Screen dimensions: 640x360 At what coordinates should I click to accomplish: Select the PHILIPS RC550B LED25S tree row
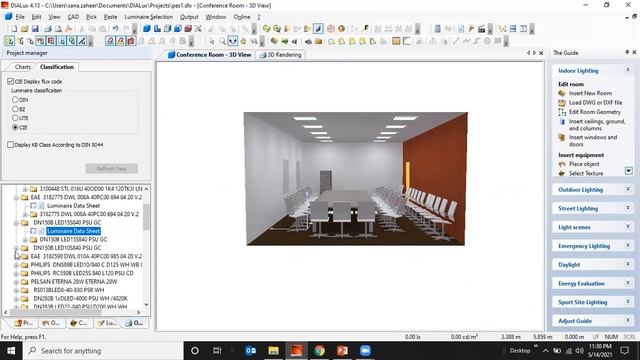coord(82,273)
